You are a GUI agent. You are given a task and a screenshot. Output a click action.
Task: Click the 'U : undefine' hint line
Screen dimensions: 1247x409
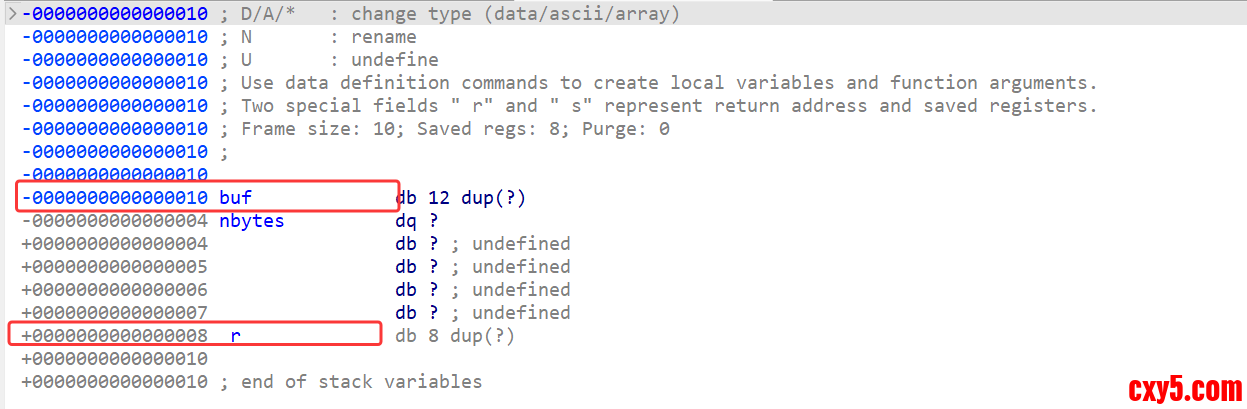point(340,60)
